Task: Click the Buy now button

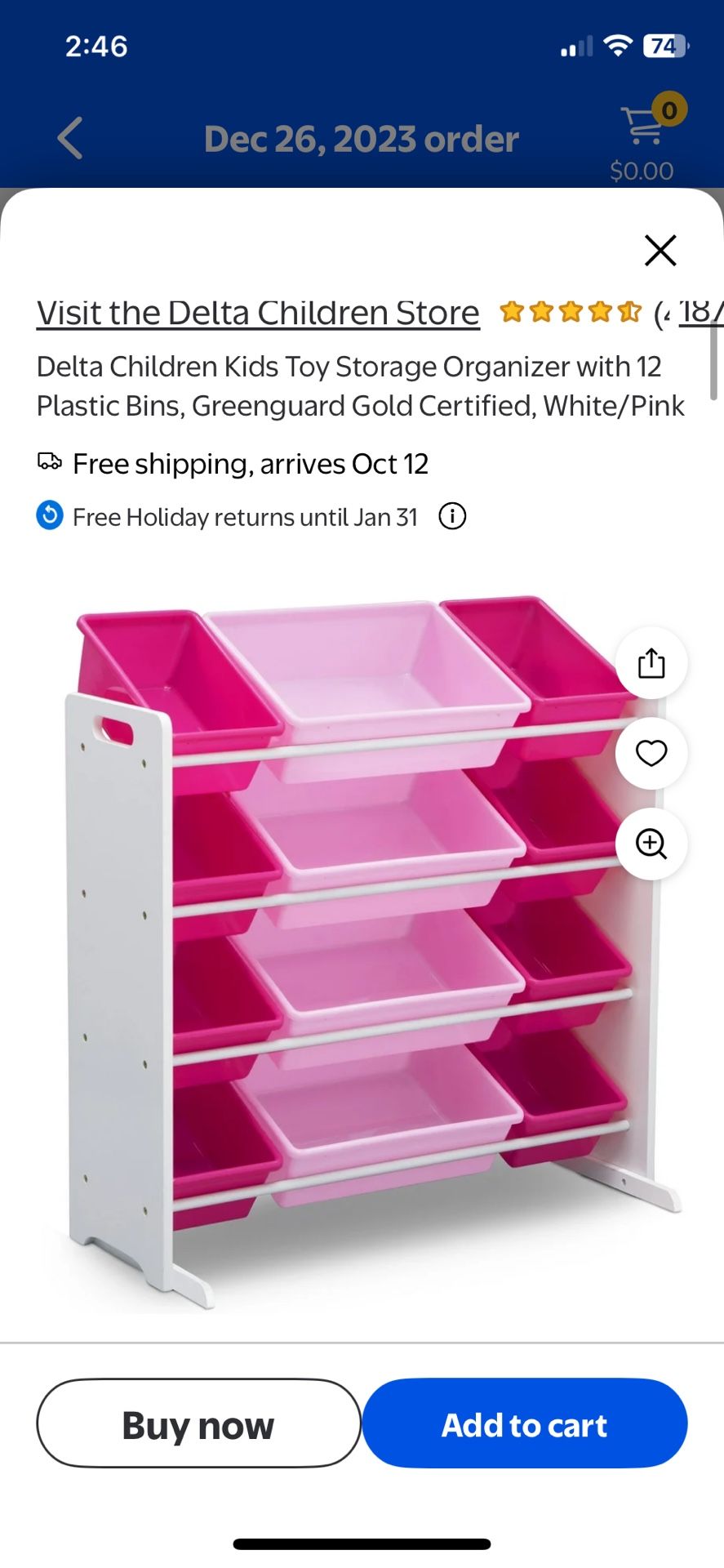Action: (198, 1424)
